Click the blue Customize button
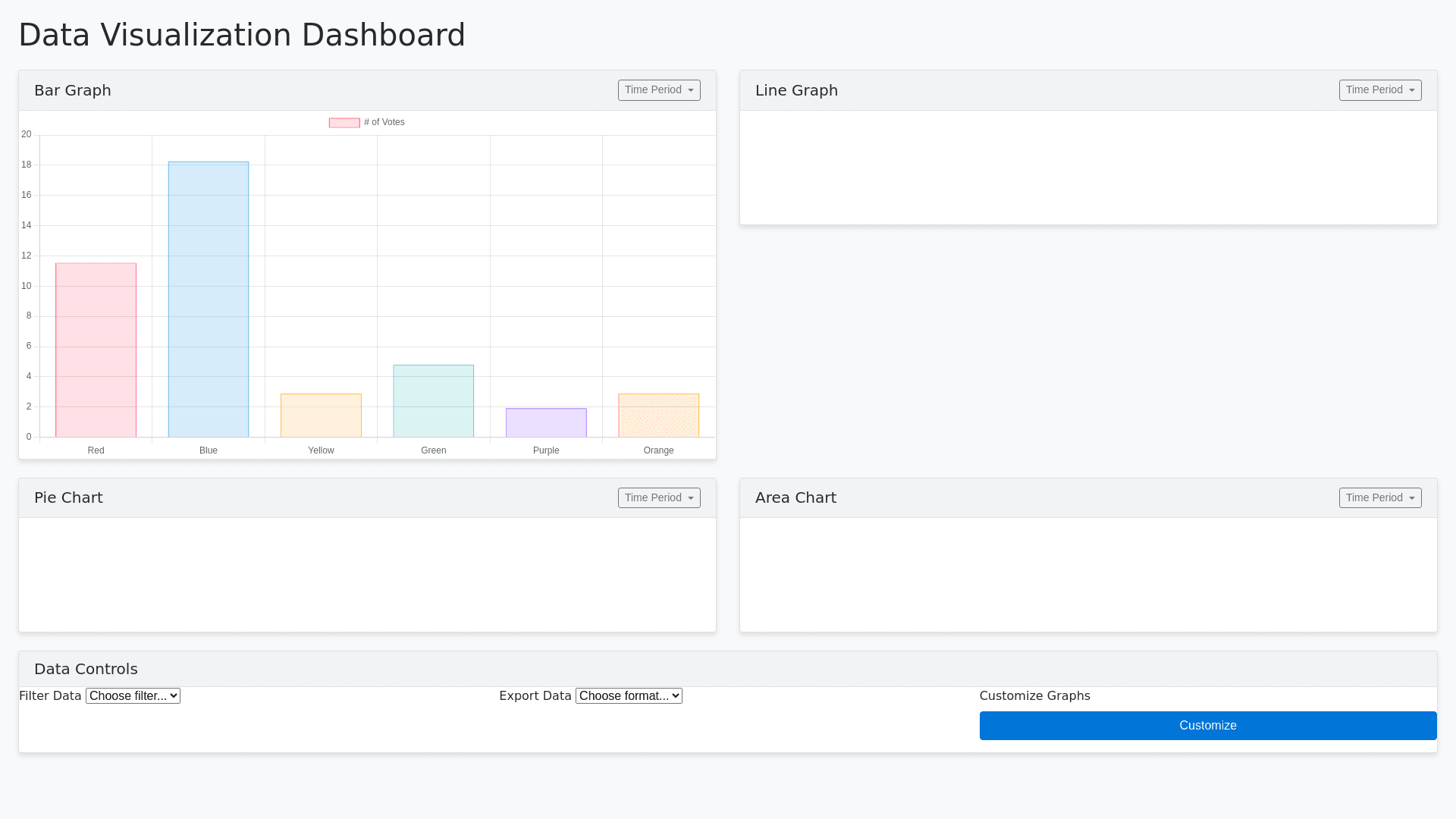The height and width of the screenshot is (819, 1456). [x=1207, y=726]
